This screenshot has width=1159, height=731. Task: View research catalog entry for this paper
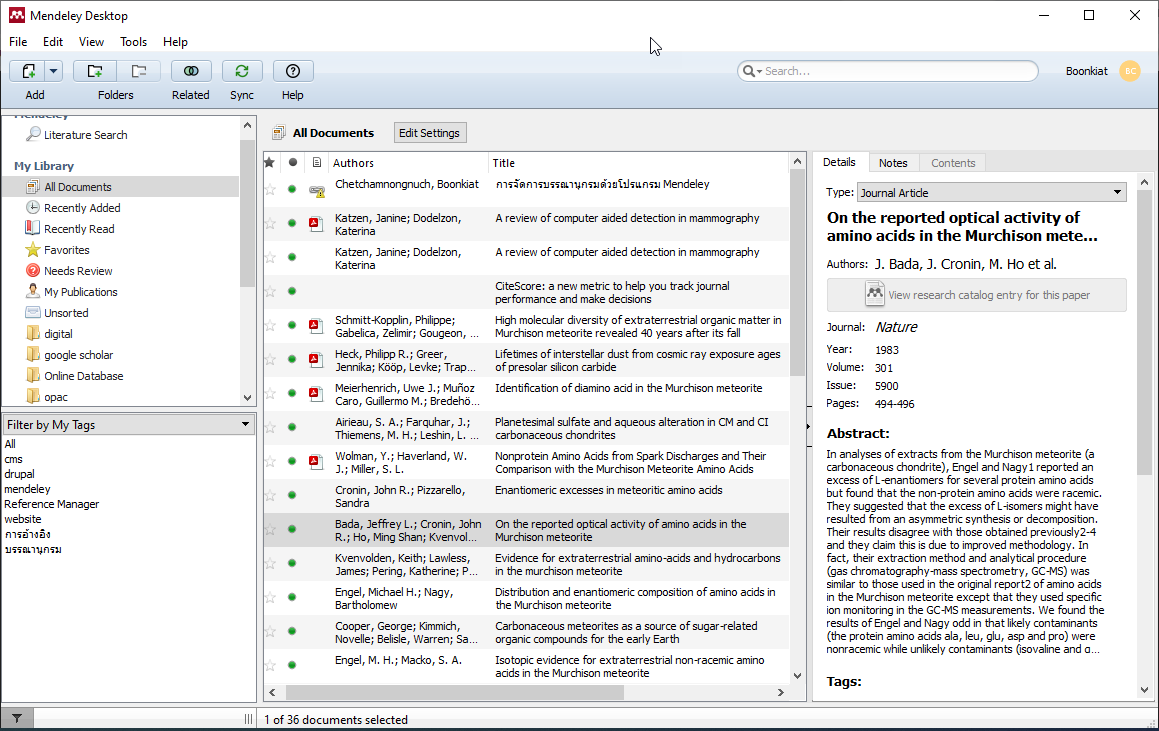point(976,295)
